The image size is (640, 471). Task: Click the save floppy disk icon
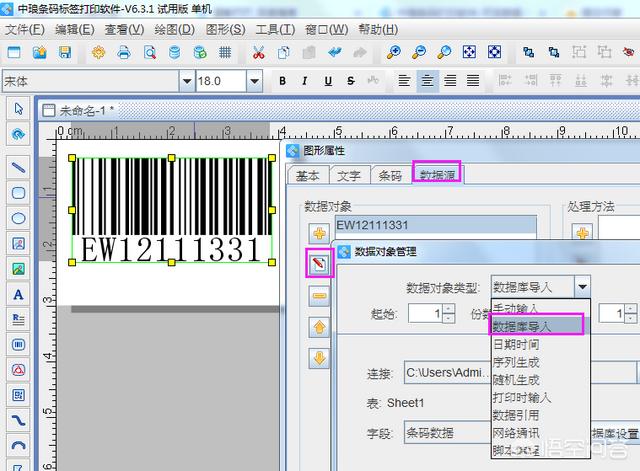(x=65, y=52)
